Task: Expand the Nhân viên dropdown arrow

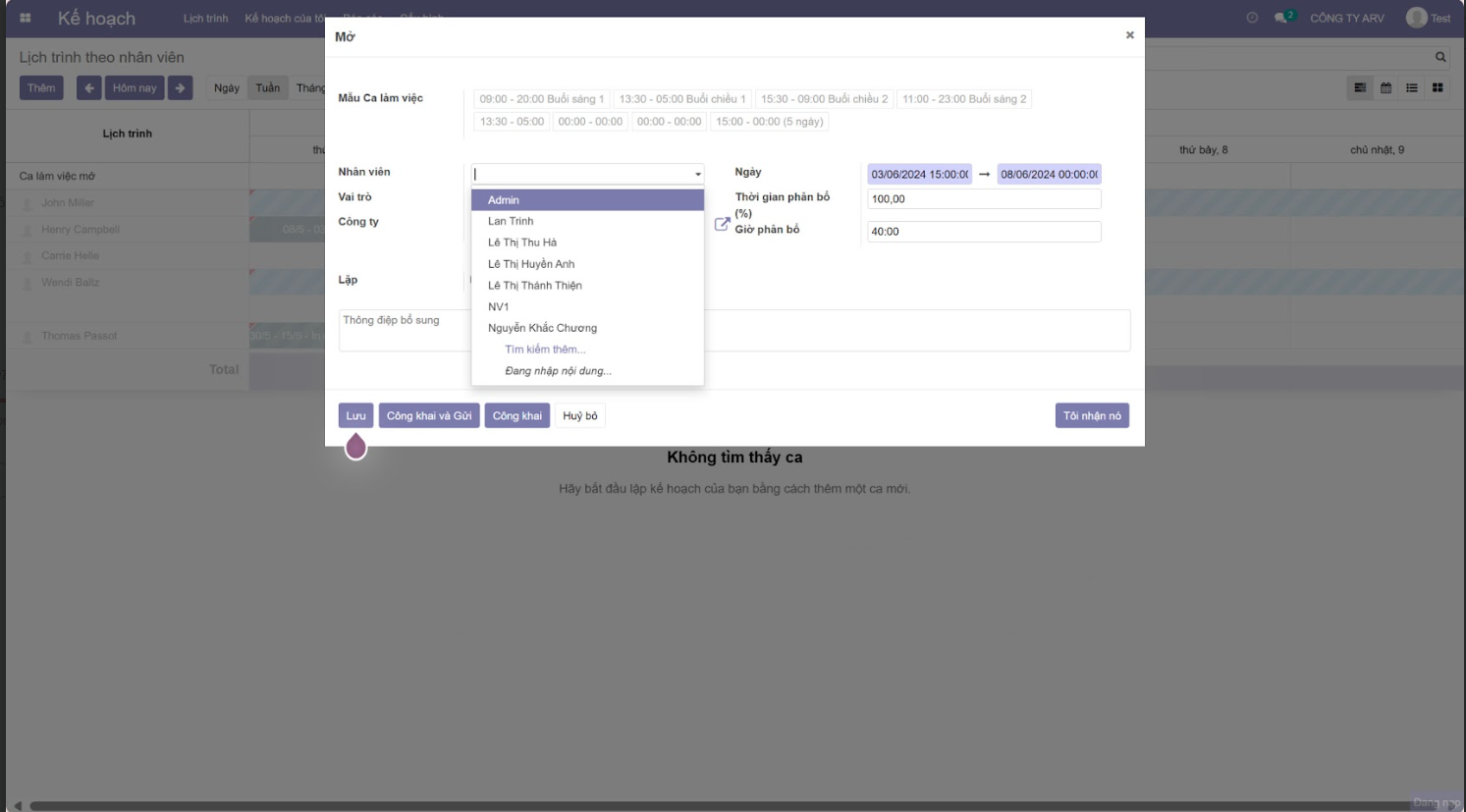Action: coord(698,174)
